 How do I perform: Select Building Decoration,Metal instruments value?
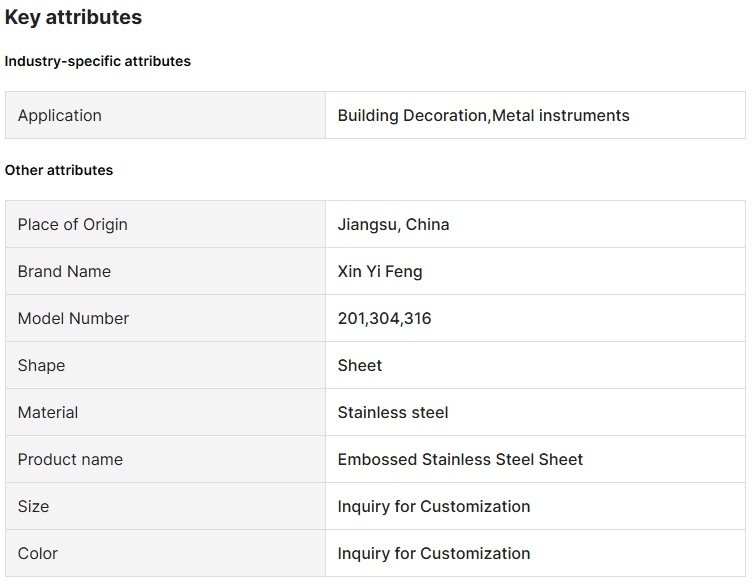tap(483, 115)
